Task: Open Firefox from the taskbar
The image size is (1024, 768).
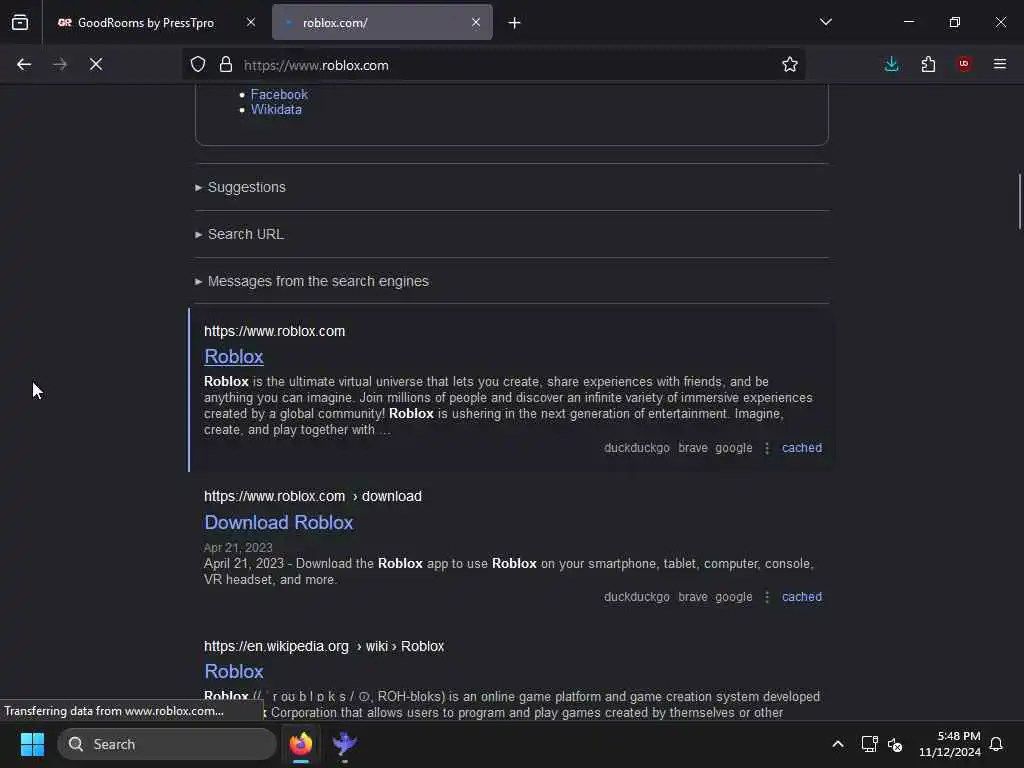Action: 301,744
